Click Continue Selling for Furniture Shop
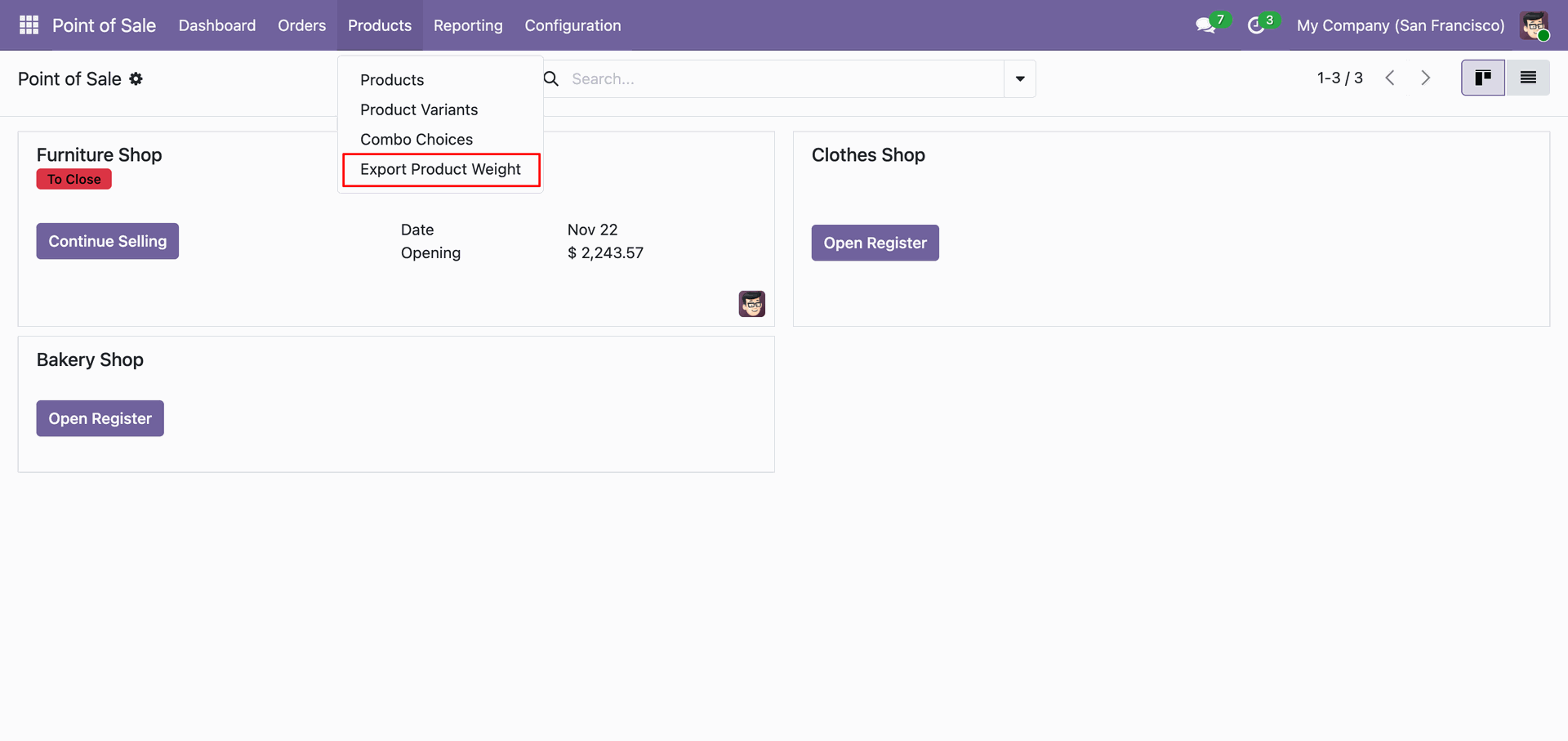Image resolution: width=1568 pixels, height=741 pixels. 108,242
